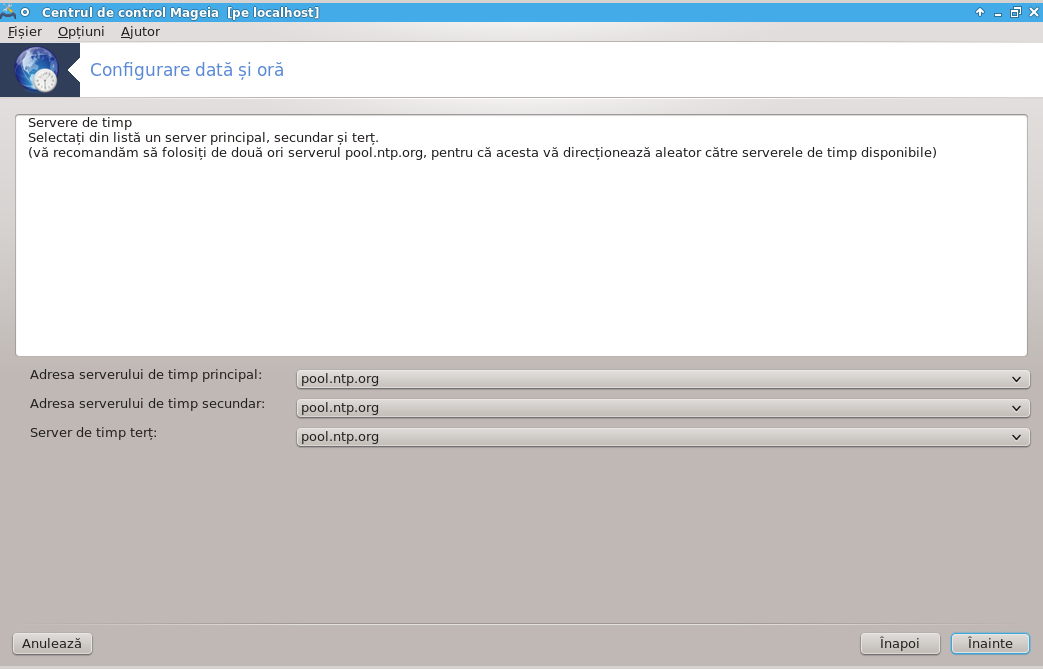Proceed with the Înainte button
This screenshot has width=1043, height=669.
(x=990, y=643)
